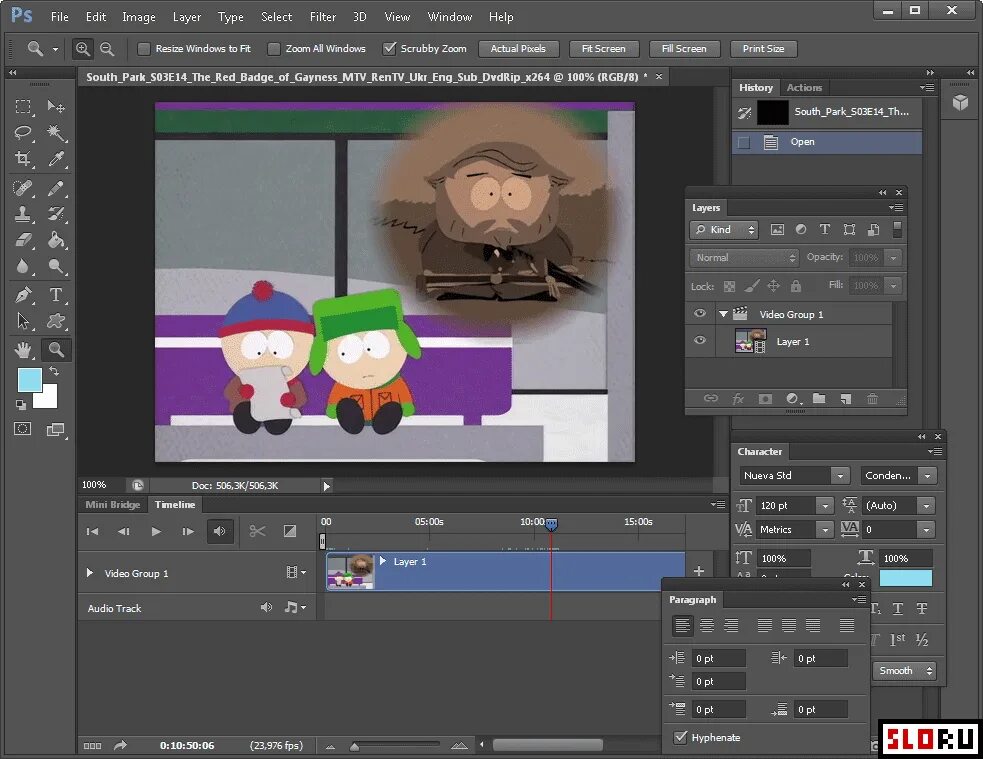Open the layer styles fx menu
Image resolution: width=983 pixels, height=759 pixels.
point(738,399)
